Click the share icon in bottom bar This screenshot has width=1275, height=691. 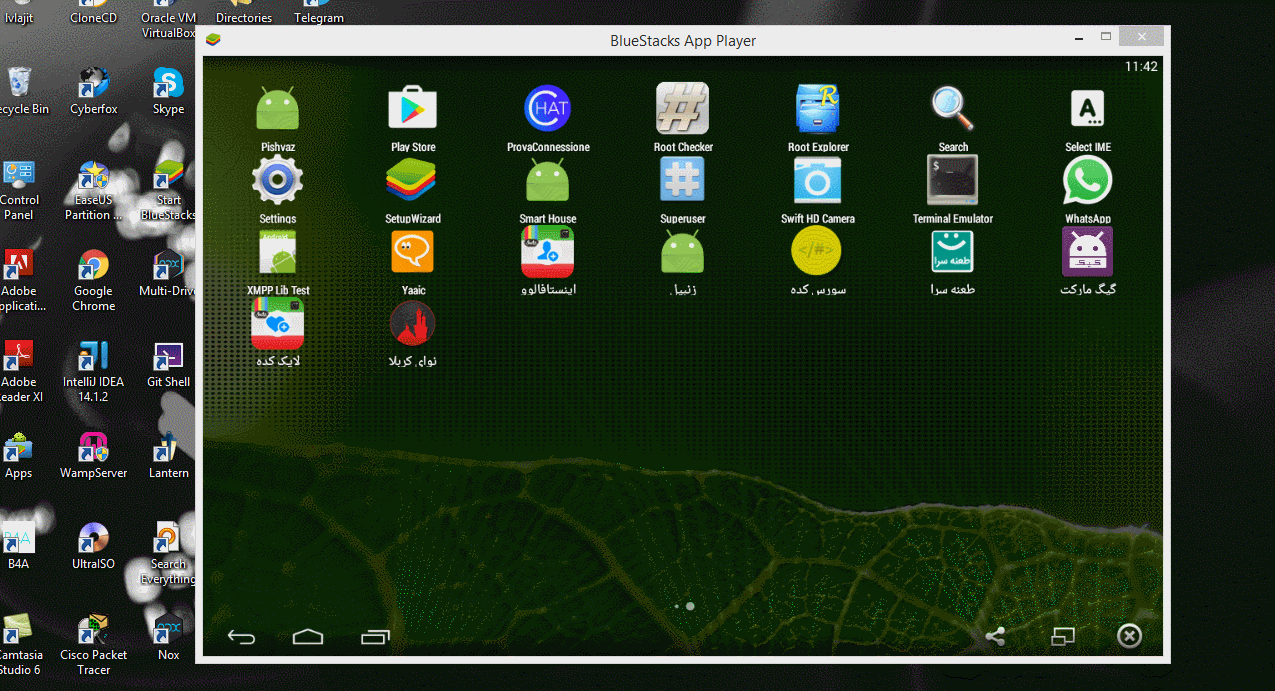click(x=995, y=636)
